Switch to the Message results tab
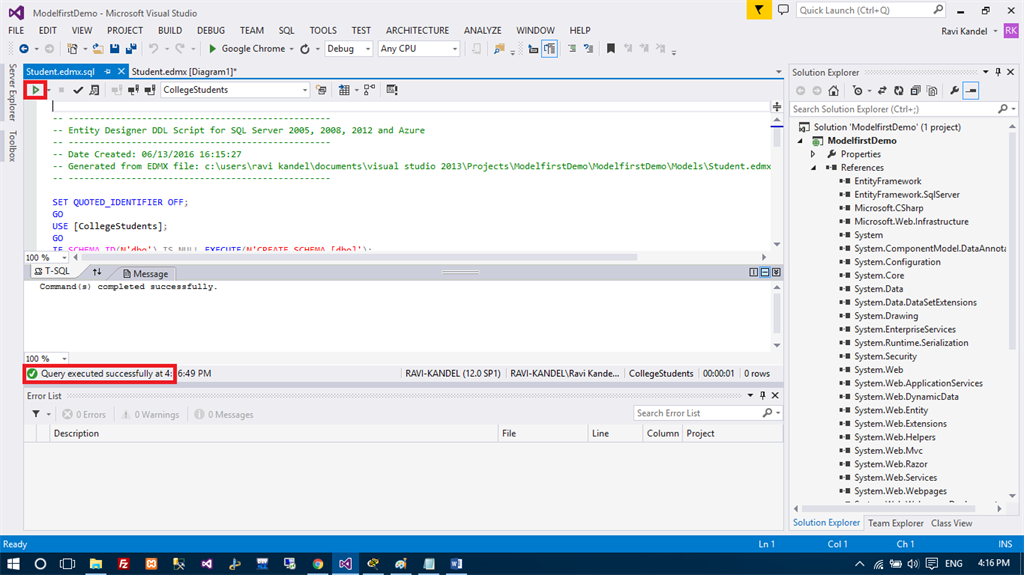 click(144, 273)
